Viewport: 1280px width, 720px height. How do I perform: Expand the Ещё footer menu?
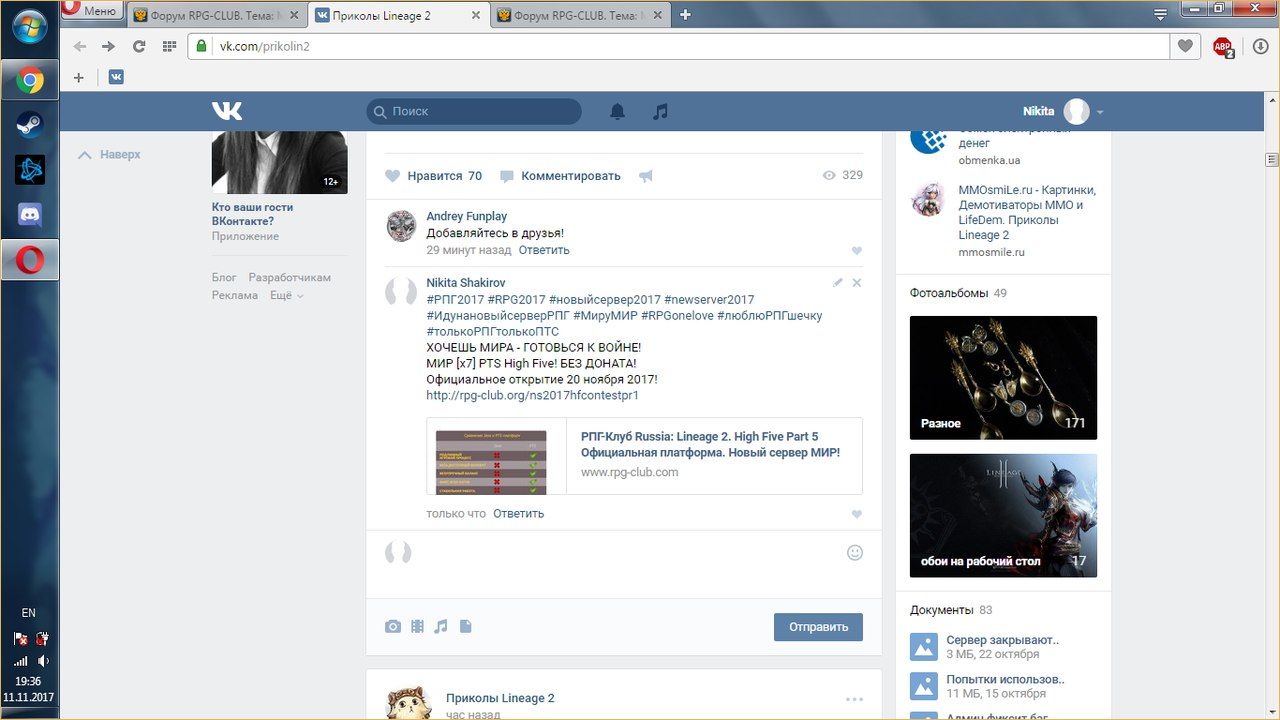[287, 296]
